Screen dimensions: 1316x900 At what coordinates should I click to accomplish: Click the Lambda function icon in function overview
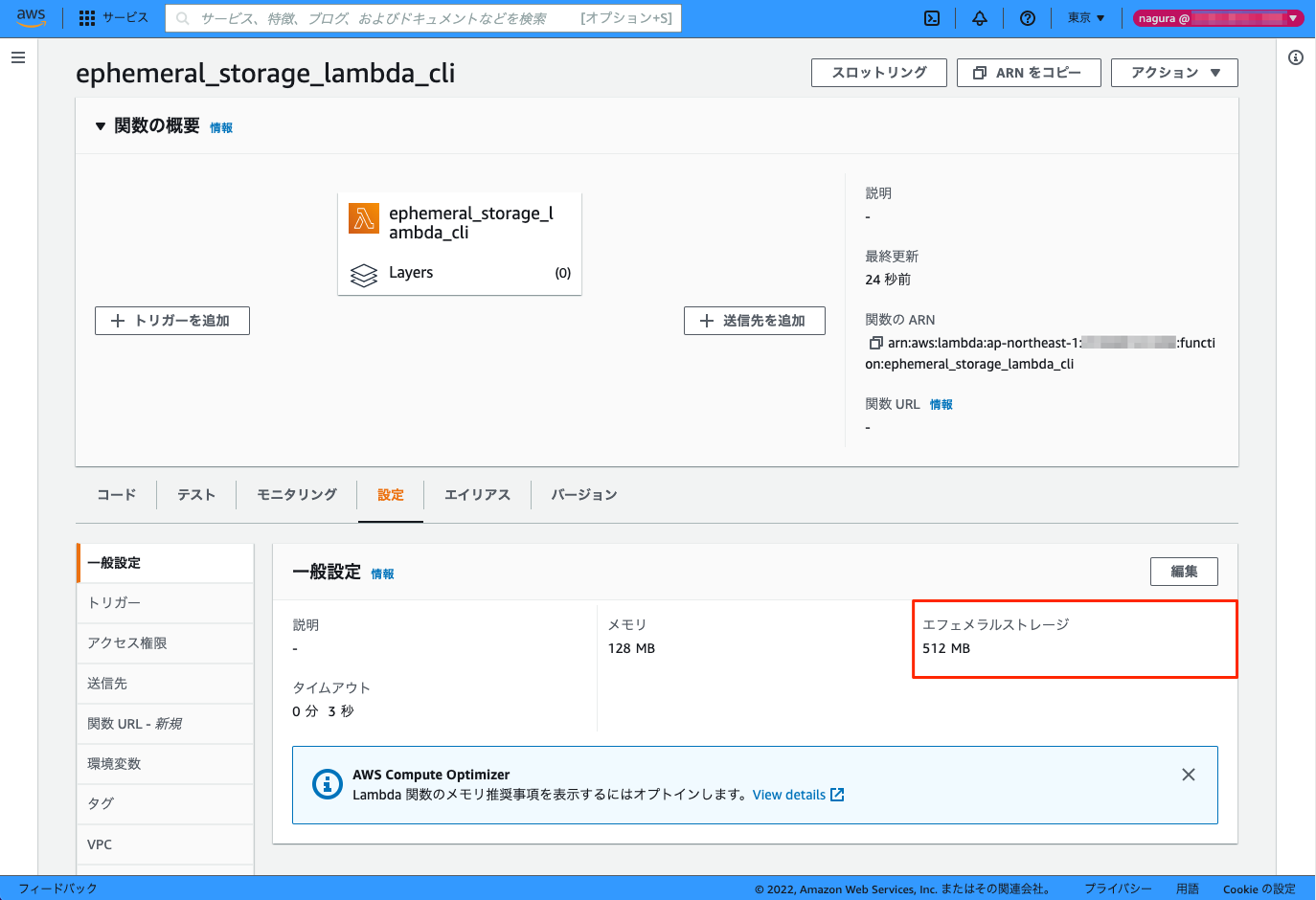coord(363,217)
